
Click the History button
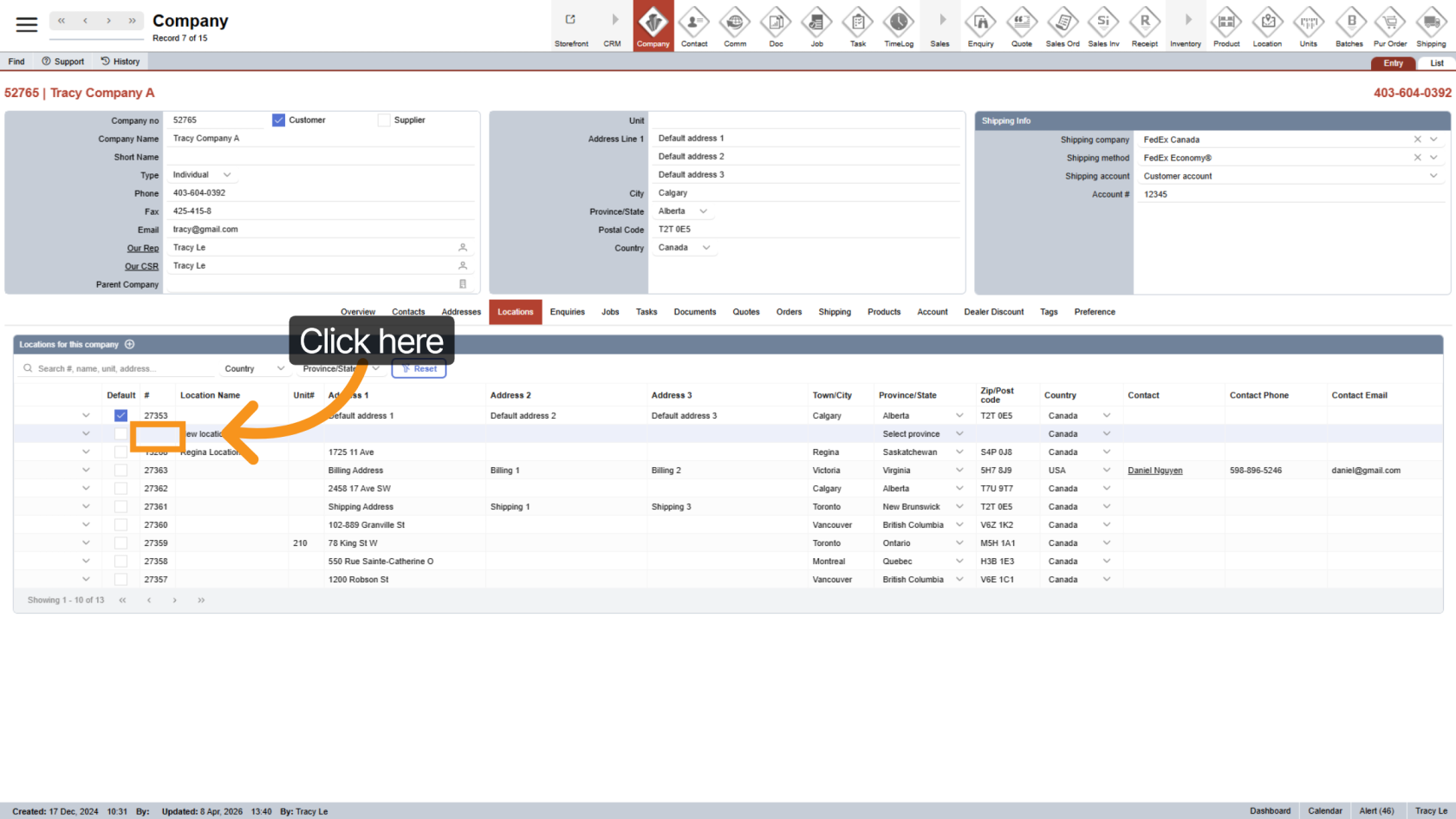pyautogui.click(x=120, y=62)
